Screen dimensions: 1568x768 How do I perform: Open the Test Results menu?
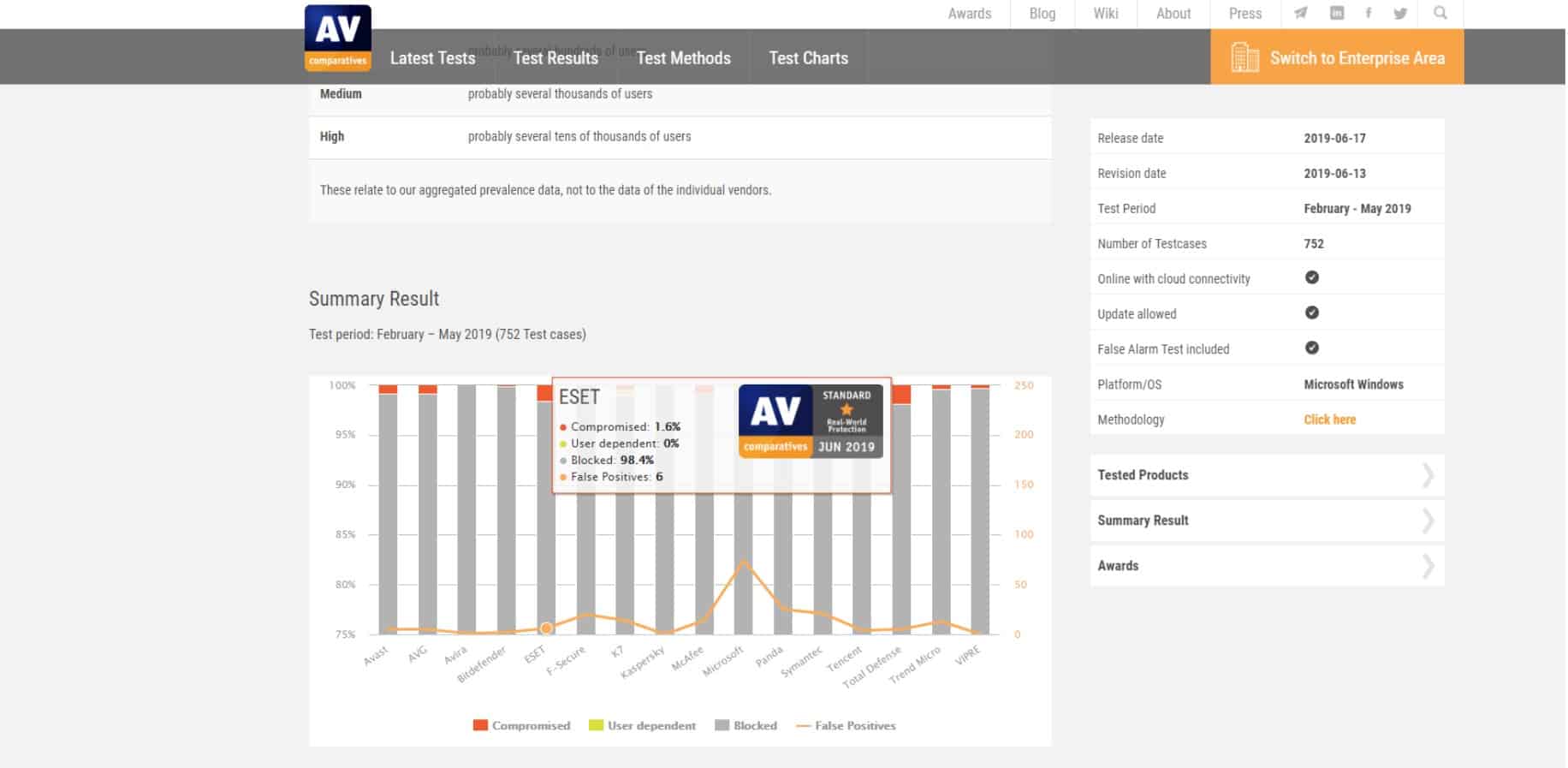(555, 58)
